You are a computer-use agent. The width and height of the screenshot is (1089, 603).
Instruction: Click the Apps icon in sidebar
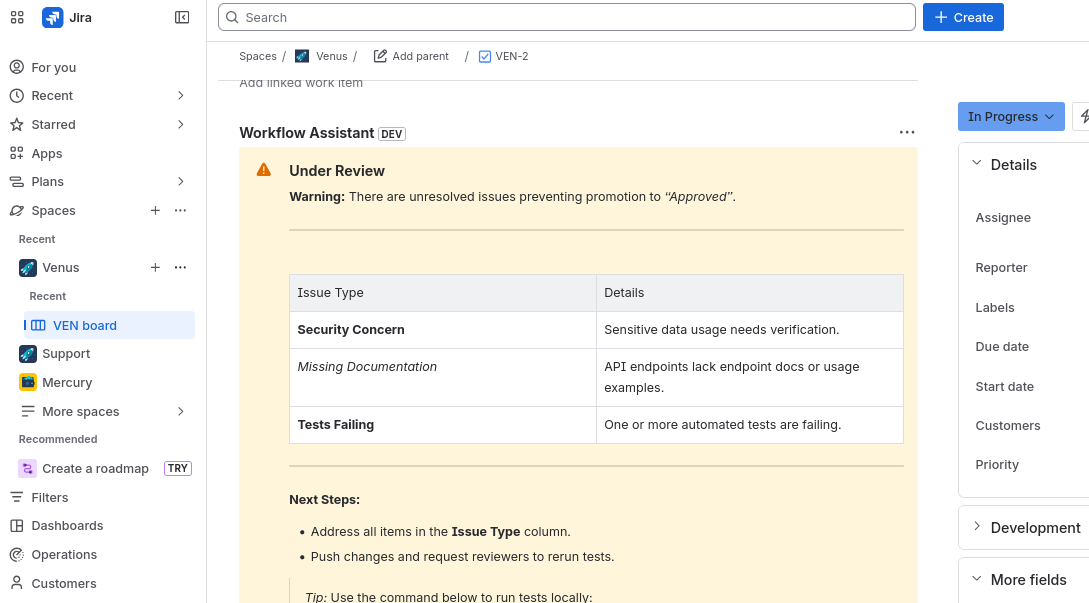[17, 154]
